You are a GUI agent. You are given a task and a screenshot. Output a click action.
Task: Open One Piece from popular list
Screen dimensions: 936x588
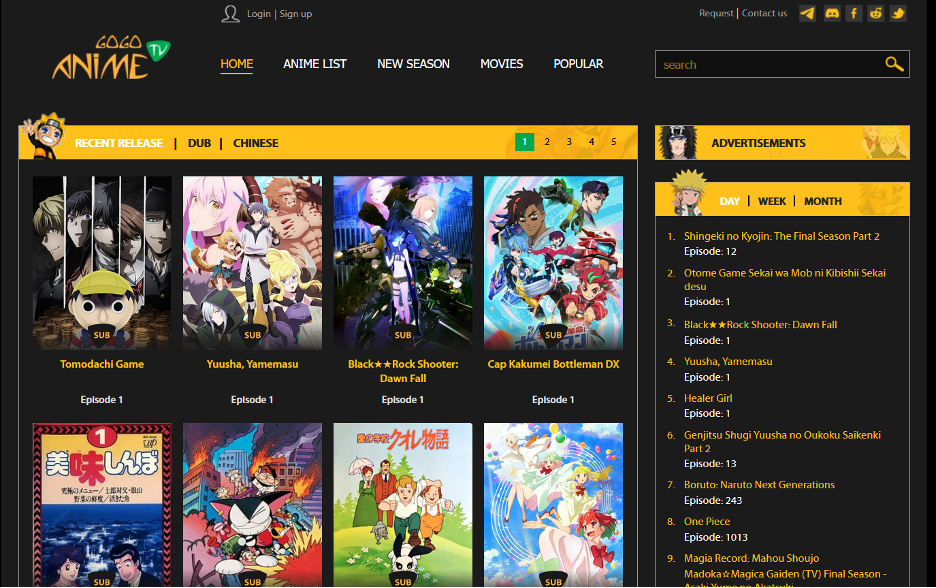pyautogui.click(x=707, y=521)
